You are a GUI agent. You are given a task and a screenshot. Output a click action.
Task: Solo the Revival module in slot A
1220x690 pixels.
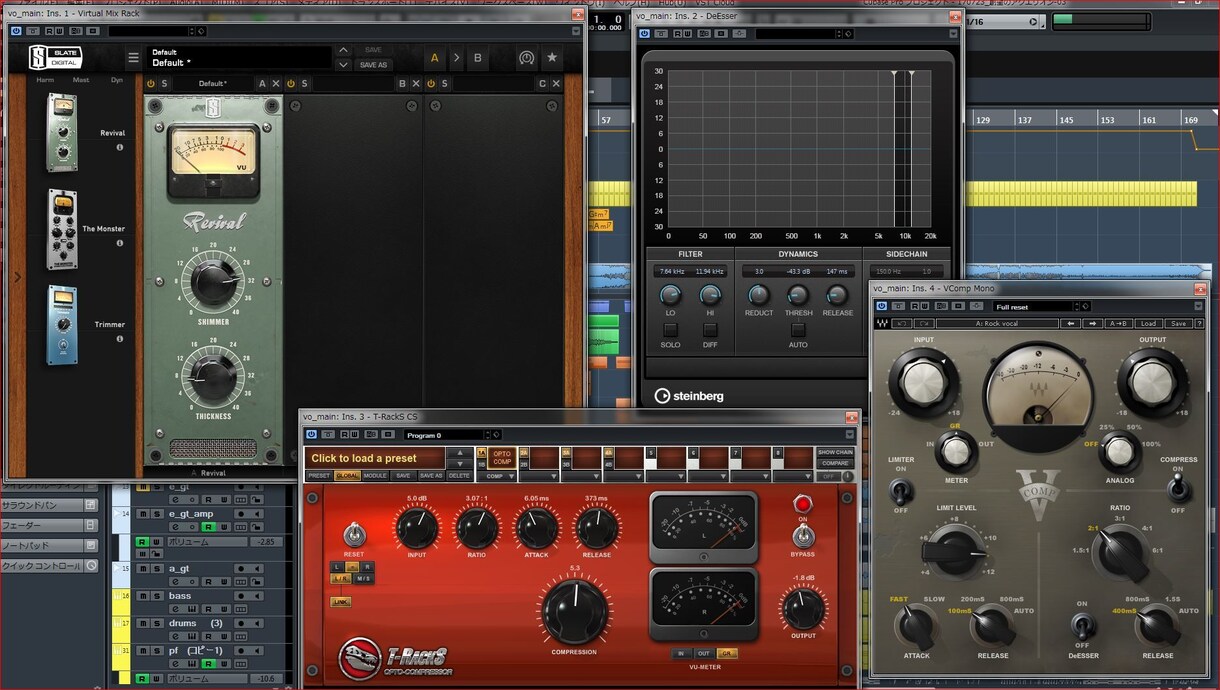pos(164,83)
